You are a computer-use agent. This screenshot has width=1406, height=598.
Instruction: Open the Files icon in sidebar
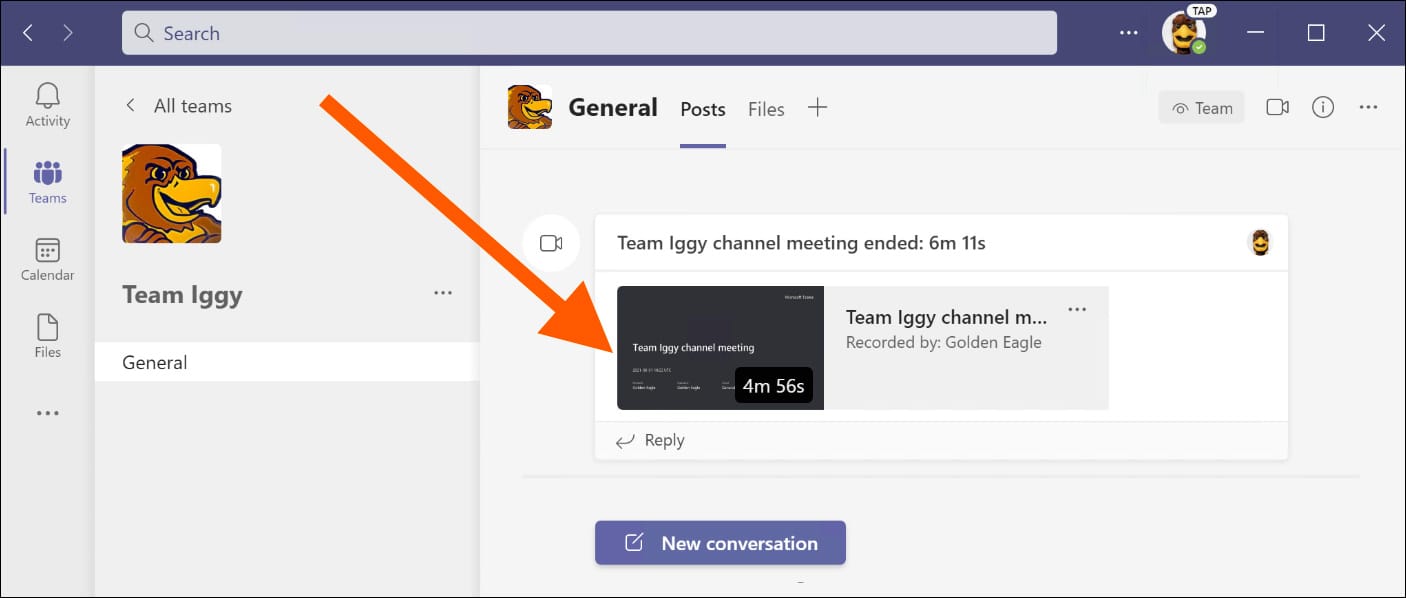[x=47, y=336]
